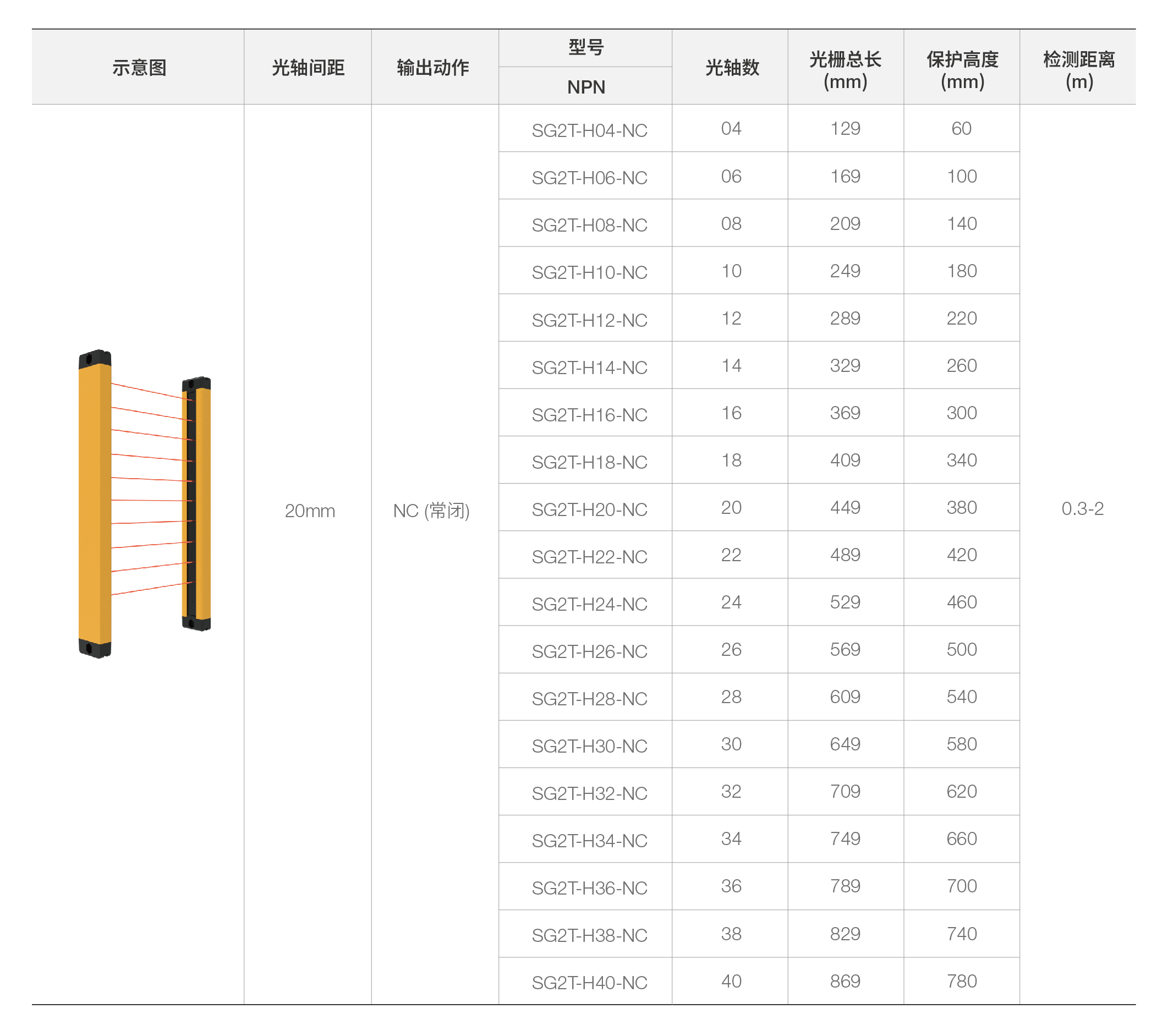Image resolution: width=1168 pixels, height=1036 pixels.
Task: Select the SG2T-H20-NC model cell
Action: pos(589,509)
